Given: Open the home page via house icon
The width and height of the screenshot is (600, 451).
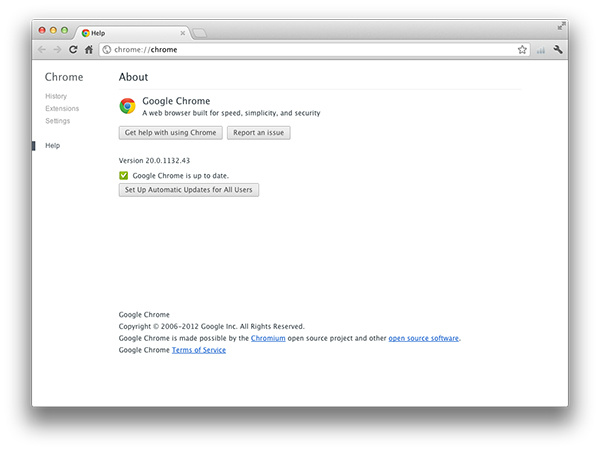Looking at the screenshot, I should 89,49.
